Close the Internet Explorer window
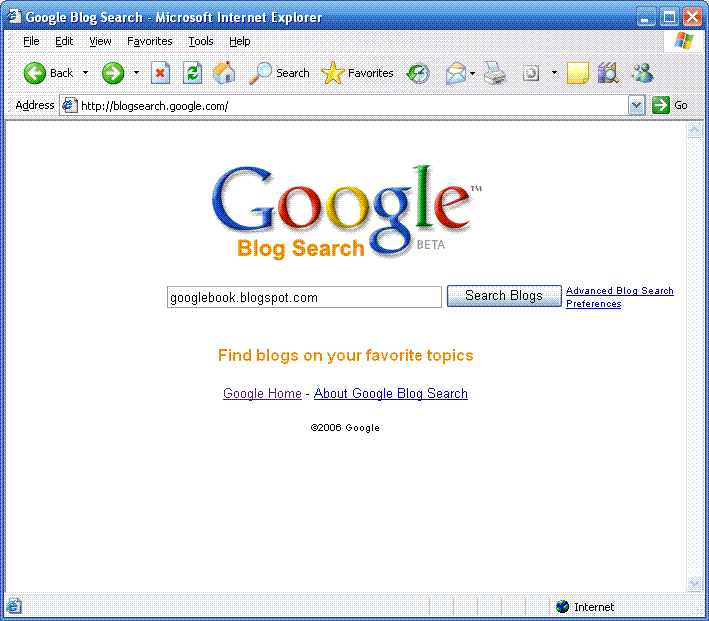This screenshot has width=709, height=621. coord(692,17)
